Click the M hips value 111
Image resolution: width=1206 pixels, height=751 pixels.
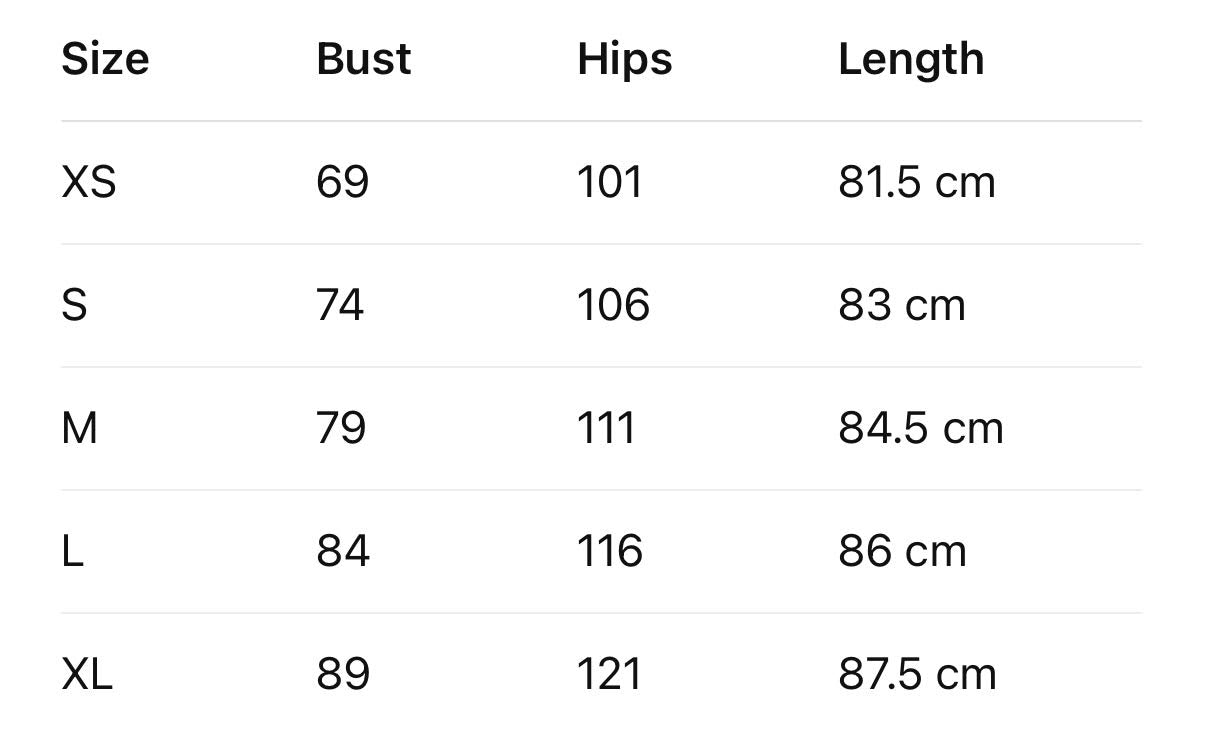pos(606,428)
